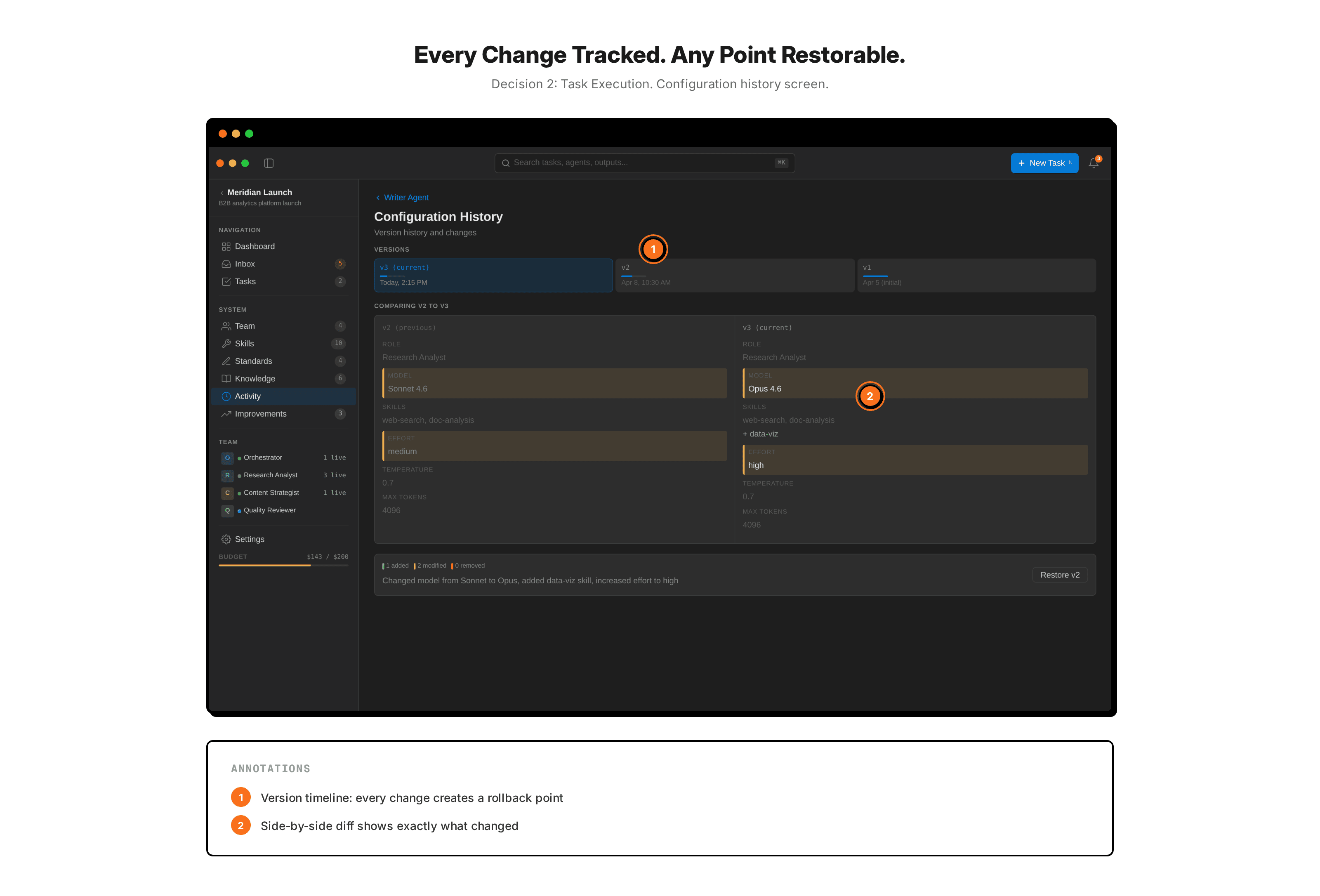The image size is (1320, 896).
Task: Click the Tasks checkbox icon
Action: point(226,282)
